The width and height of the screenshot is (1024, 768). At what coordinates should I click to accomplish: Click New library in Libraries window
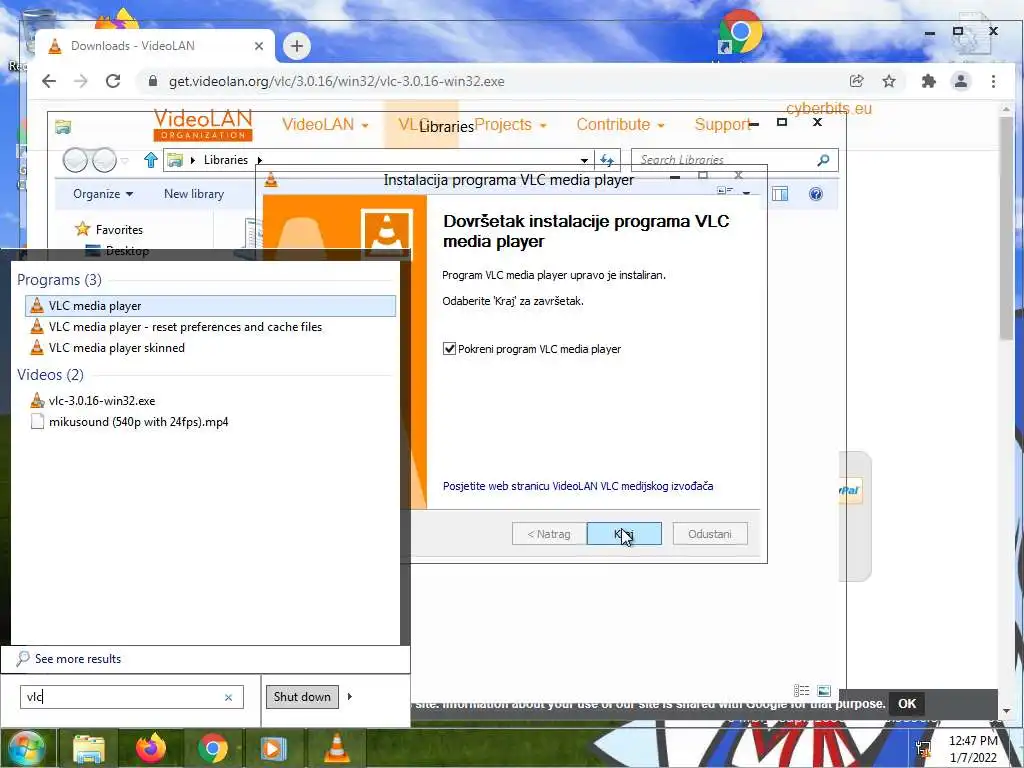tap(194, 194)
